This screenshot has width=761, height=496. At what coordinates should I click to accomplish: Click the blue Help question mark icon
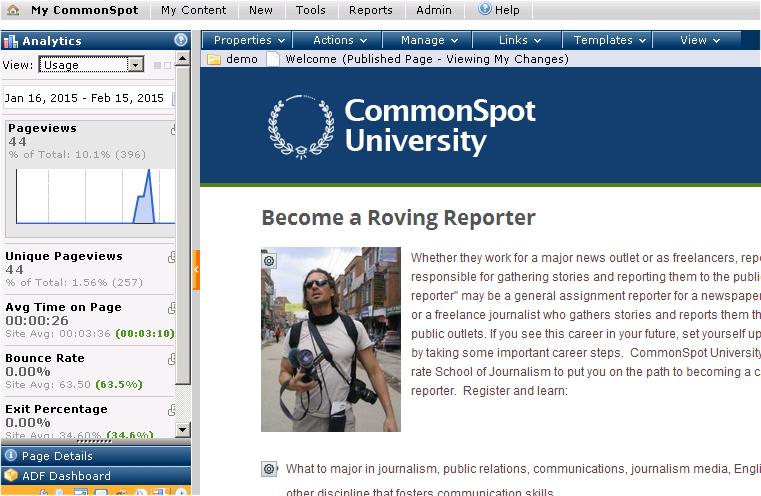click(x=484, y=9)
